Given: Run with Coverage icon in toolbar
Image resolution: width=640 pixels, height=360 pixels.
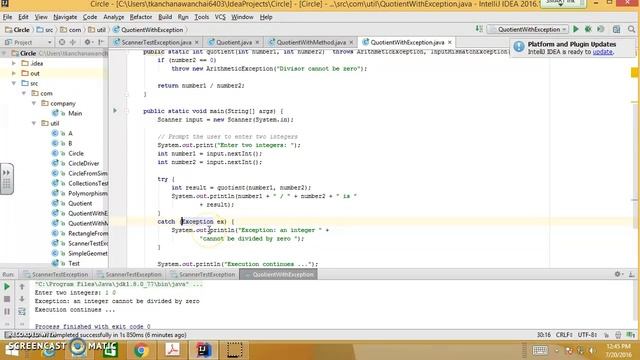Looking at the screenshot, I should tap(601, 29).
